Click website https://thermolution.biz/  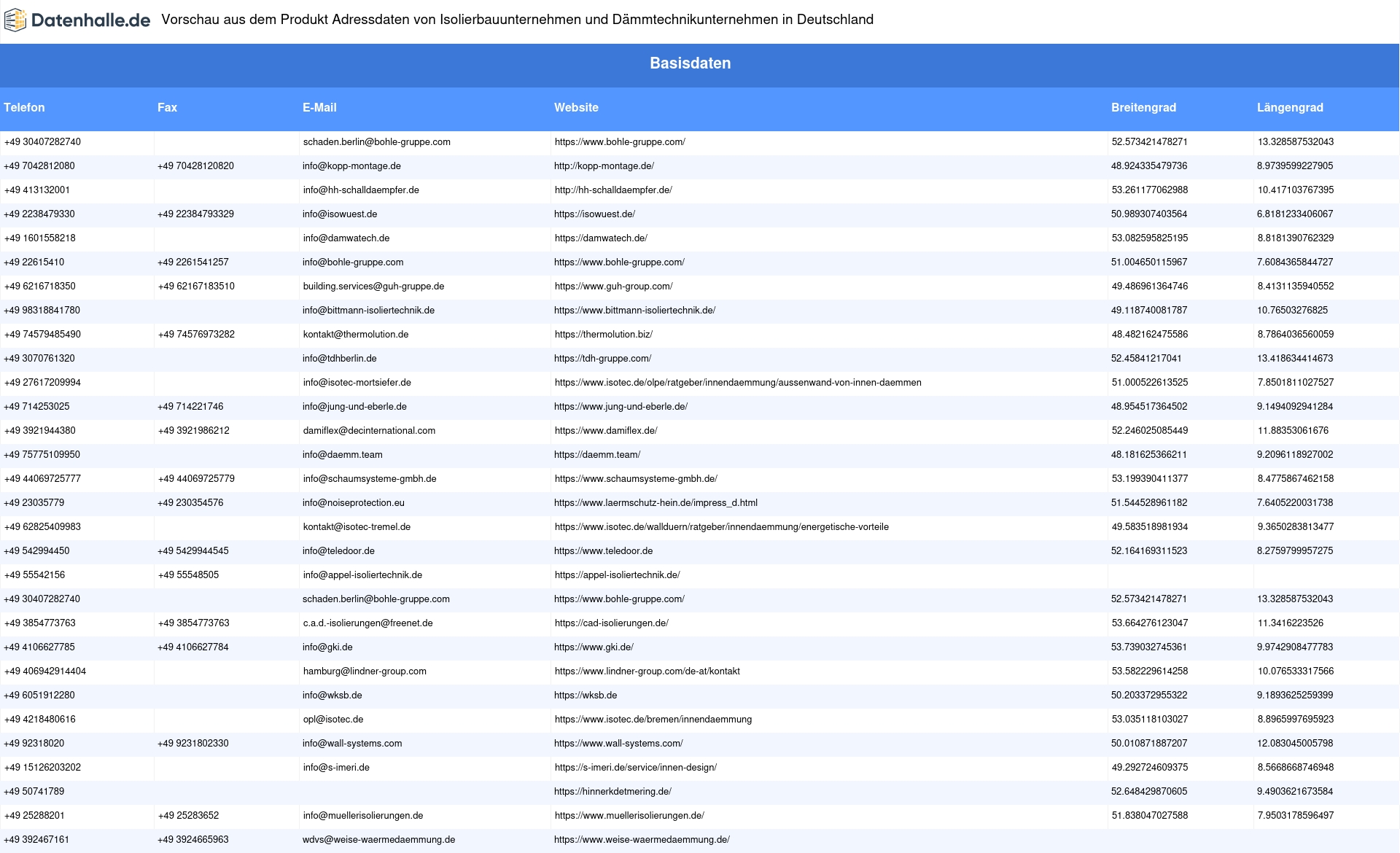[604, 335]
